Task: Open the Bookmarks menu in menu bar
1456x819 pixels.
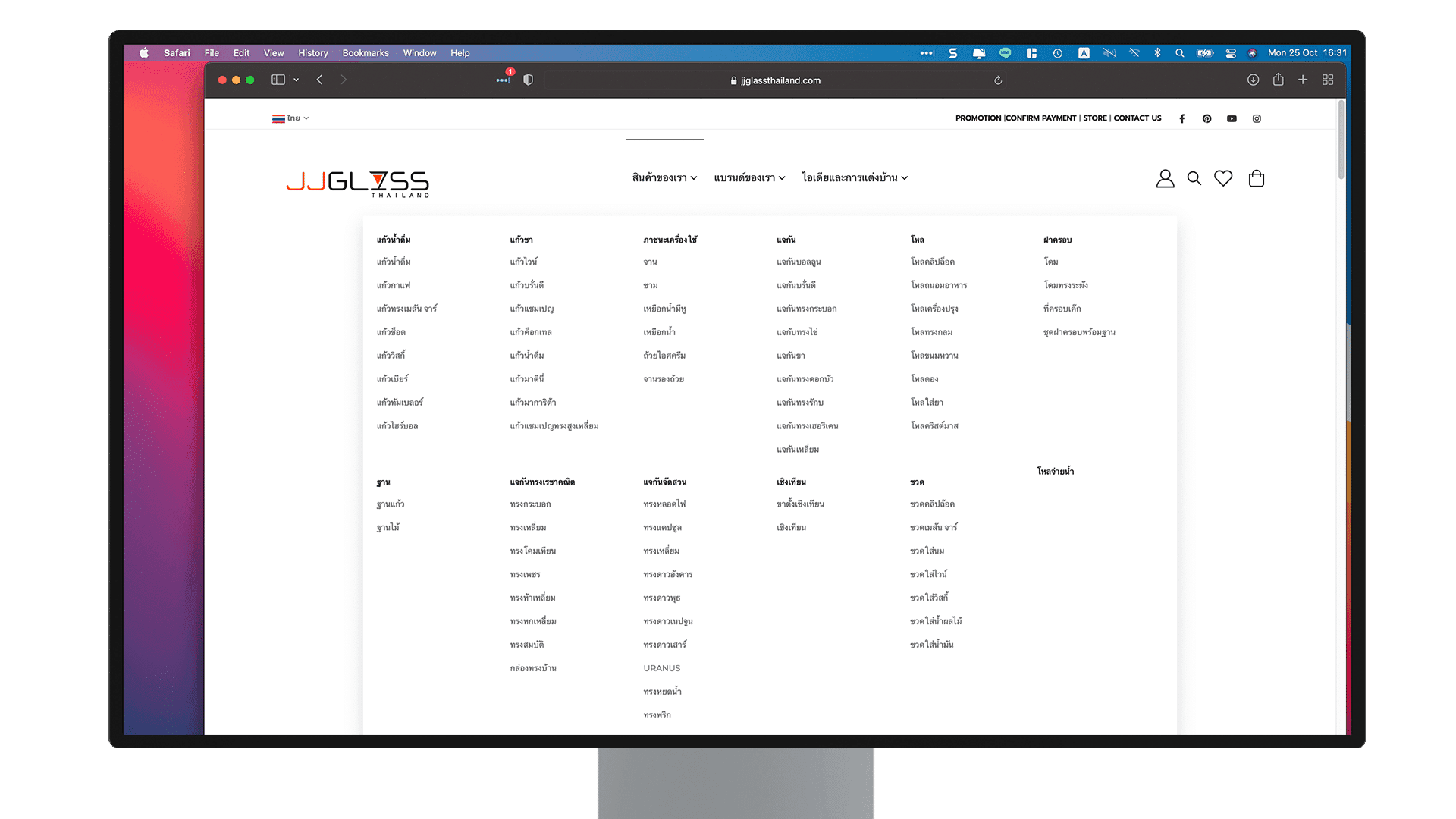Action: (366, 53)
